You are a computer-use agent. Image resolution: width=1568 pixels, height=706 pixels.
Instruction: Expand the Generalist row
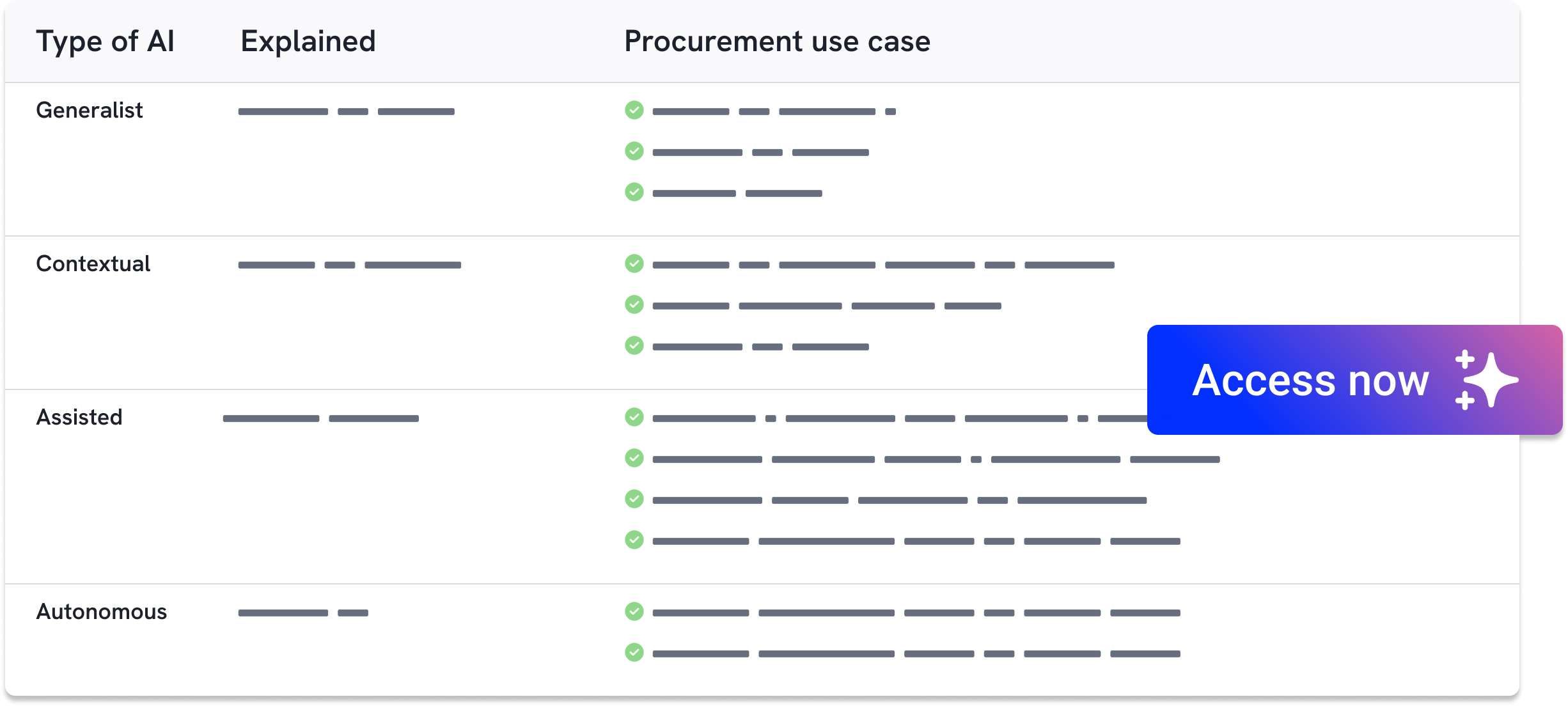coord(90,110)
